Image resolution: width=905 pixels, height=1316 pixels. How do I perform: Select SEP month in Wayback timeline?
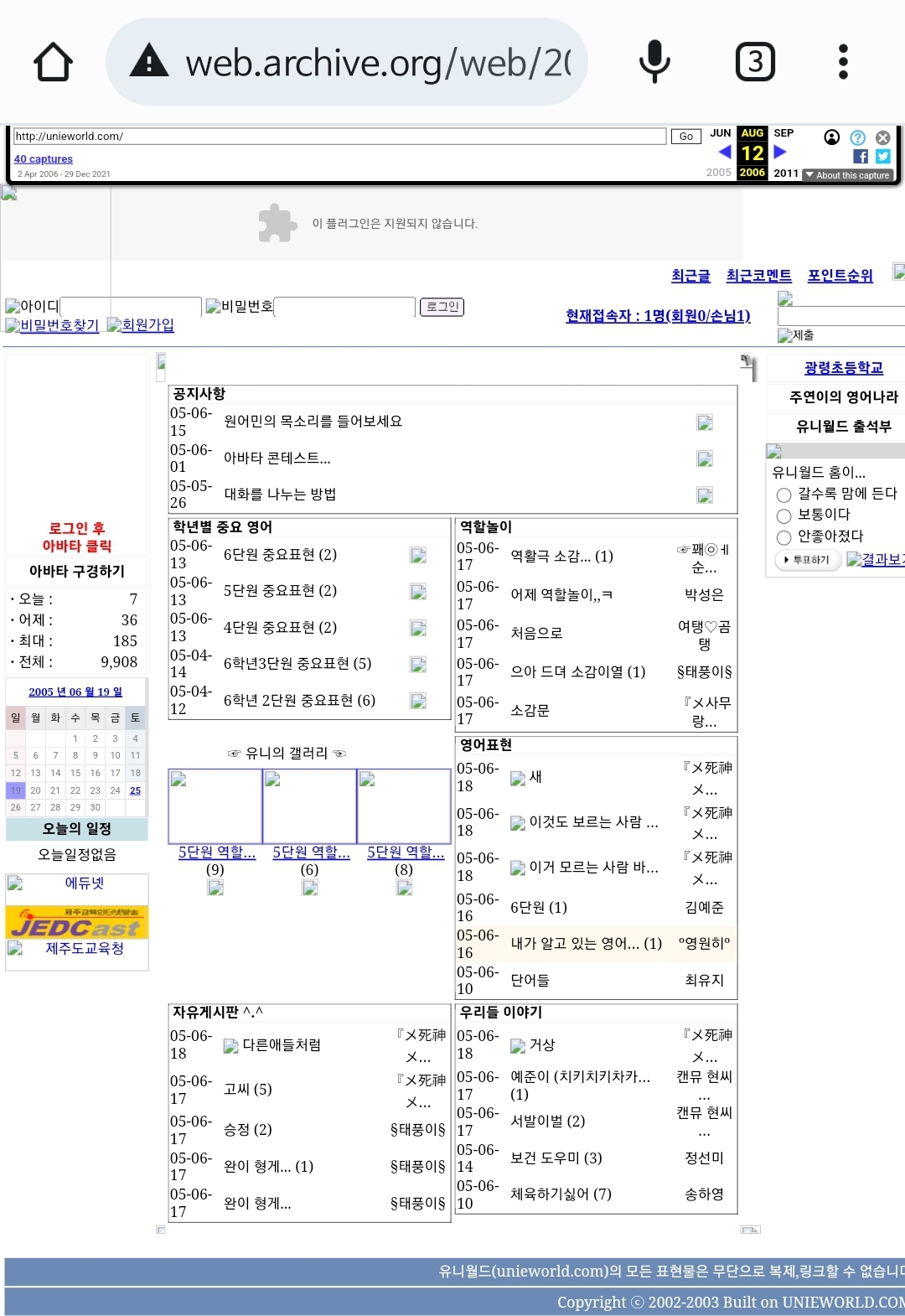[783, 133]
